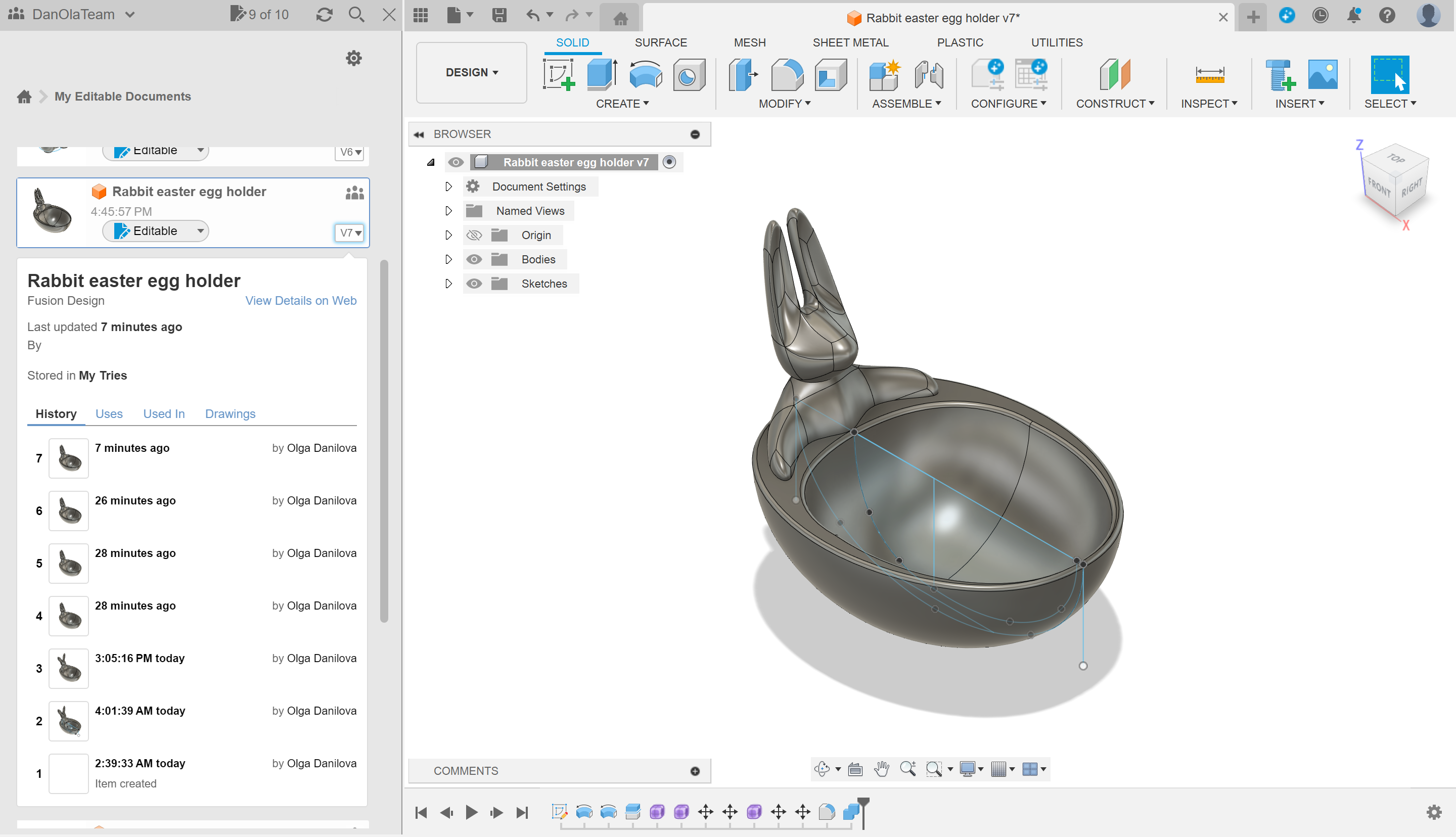Click the version 3 thumbnail in history
1456x837 pixels.
(x=68, y=668)
